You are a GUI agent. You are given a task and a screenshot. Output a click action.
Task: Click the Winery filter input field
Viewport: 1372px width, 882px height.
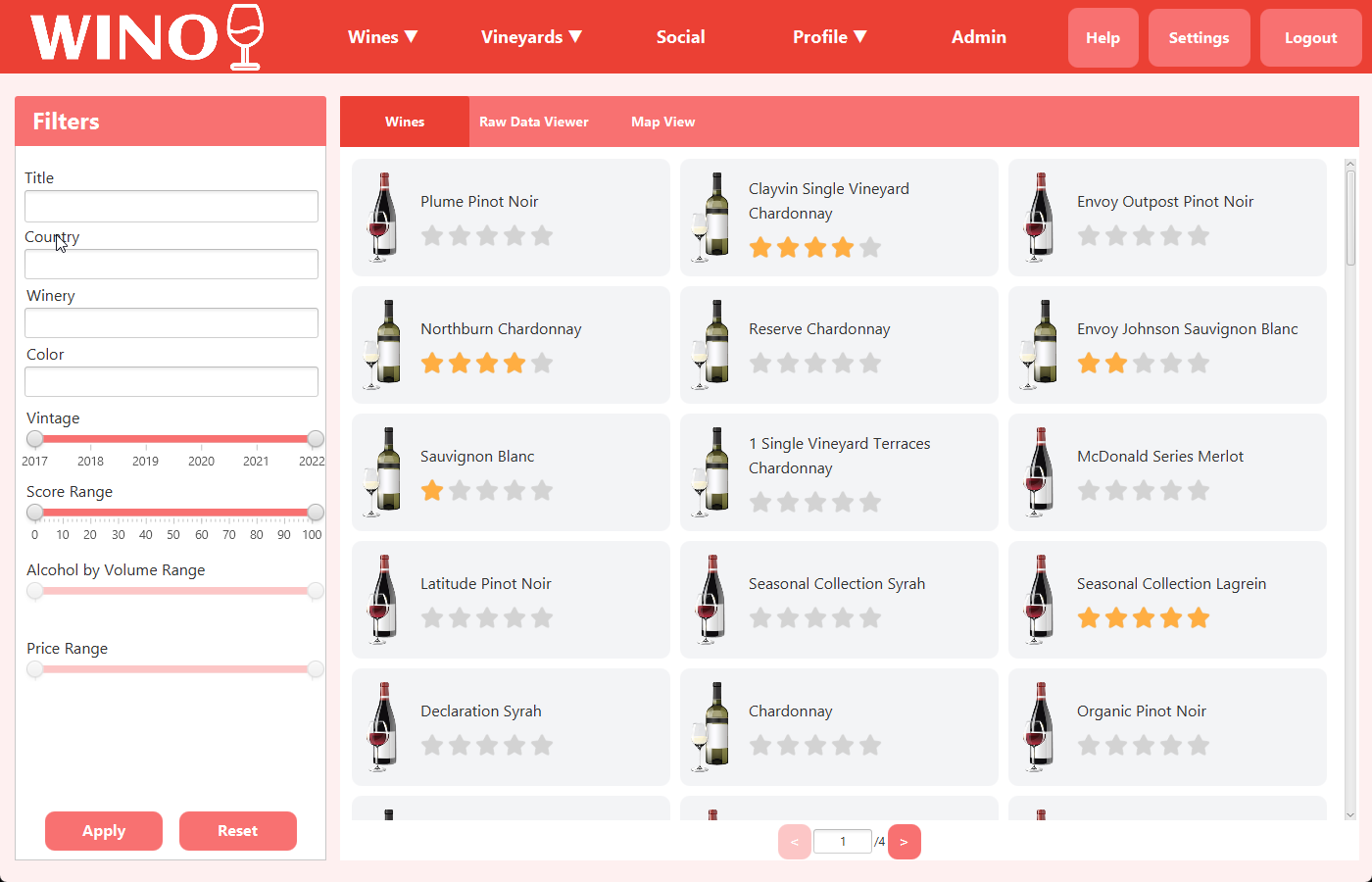[171, 322]
